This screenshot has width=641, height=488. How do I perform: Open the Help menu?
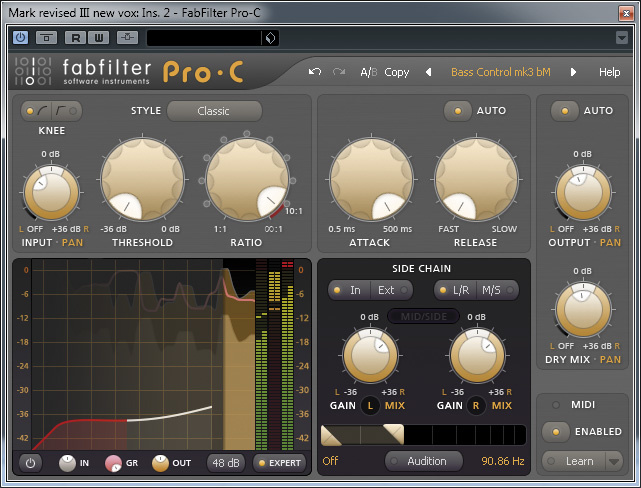coord(610,72)
